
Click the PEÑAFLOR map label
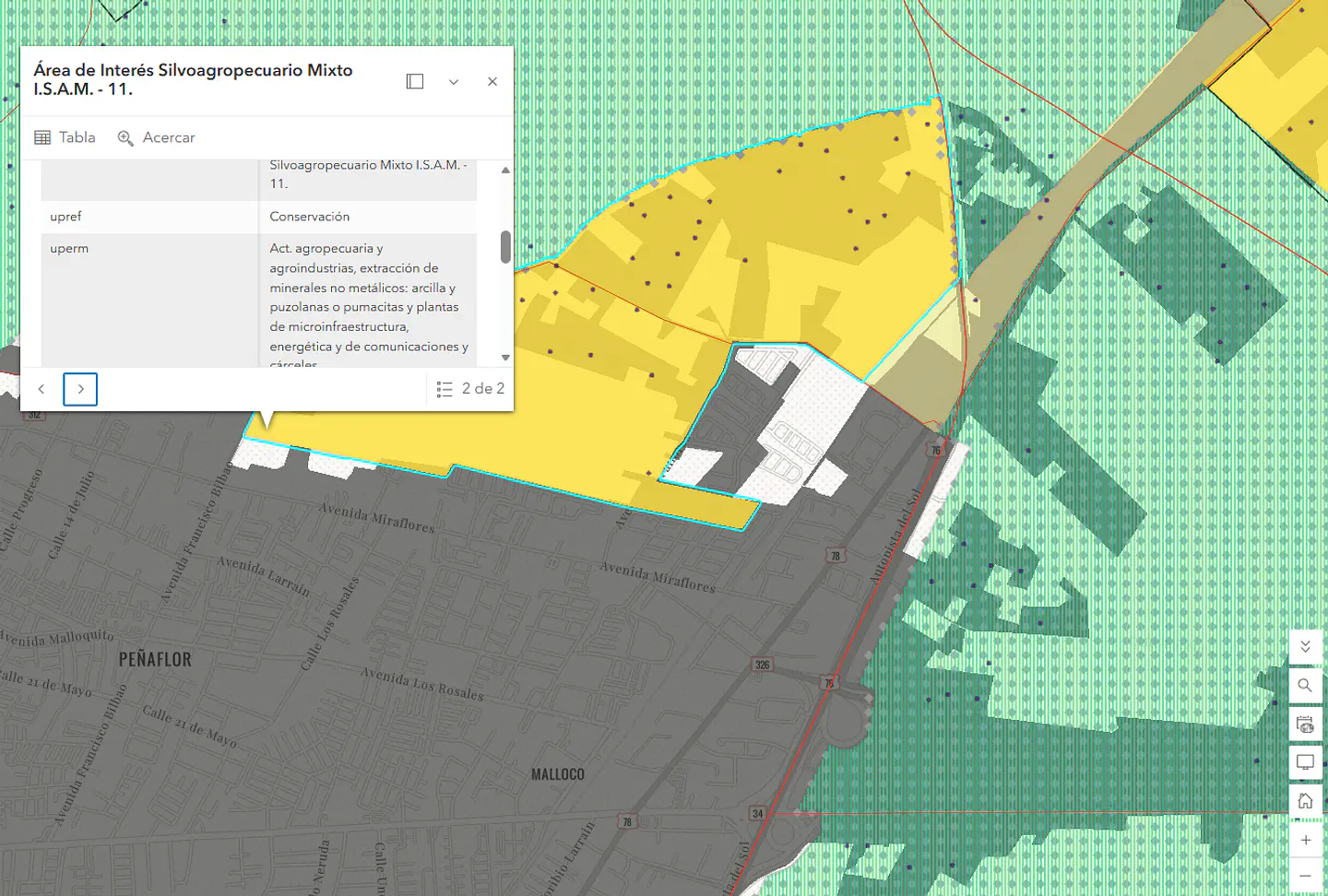[x=155, y=660]
